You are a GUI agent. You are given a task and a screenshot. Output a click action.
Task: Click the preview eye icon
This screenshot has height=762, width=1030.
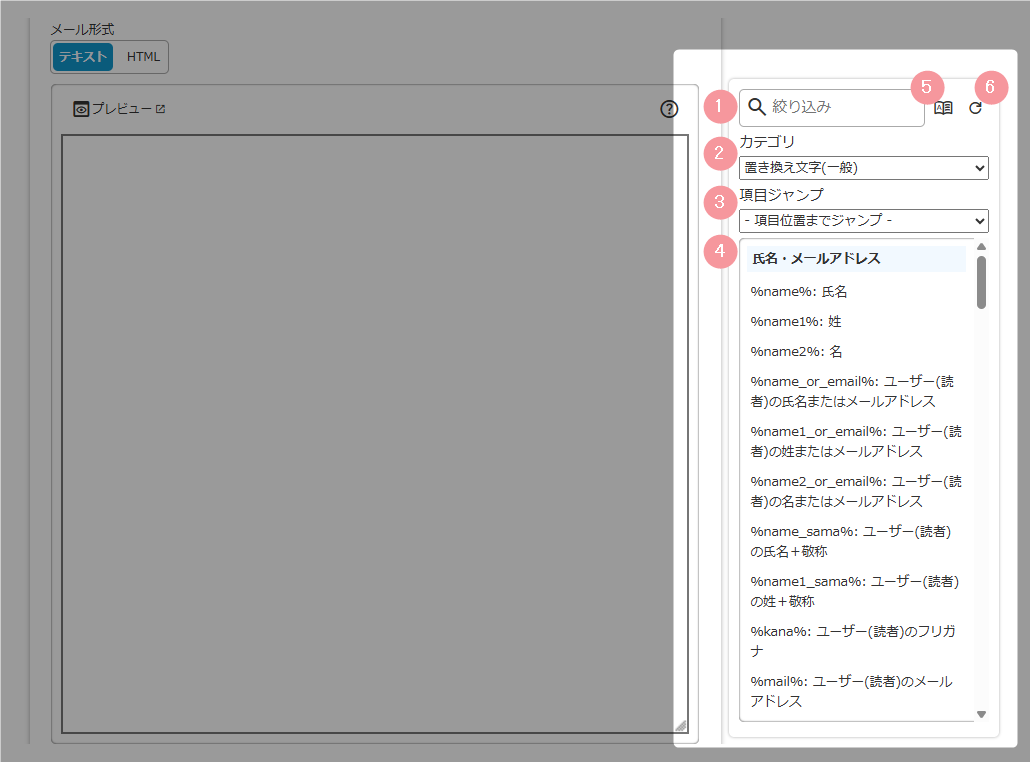(82, 109)
